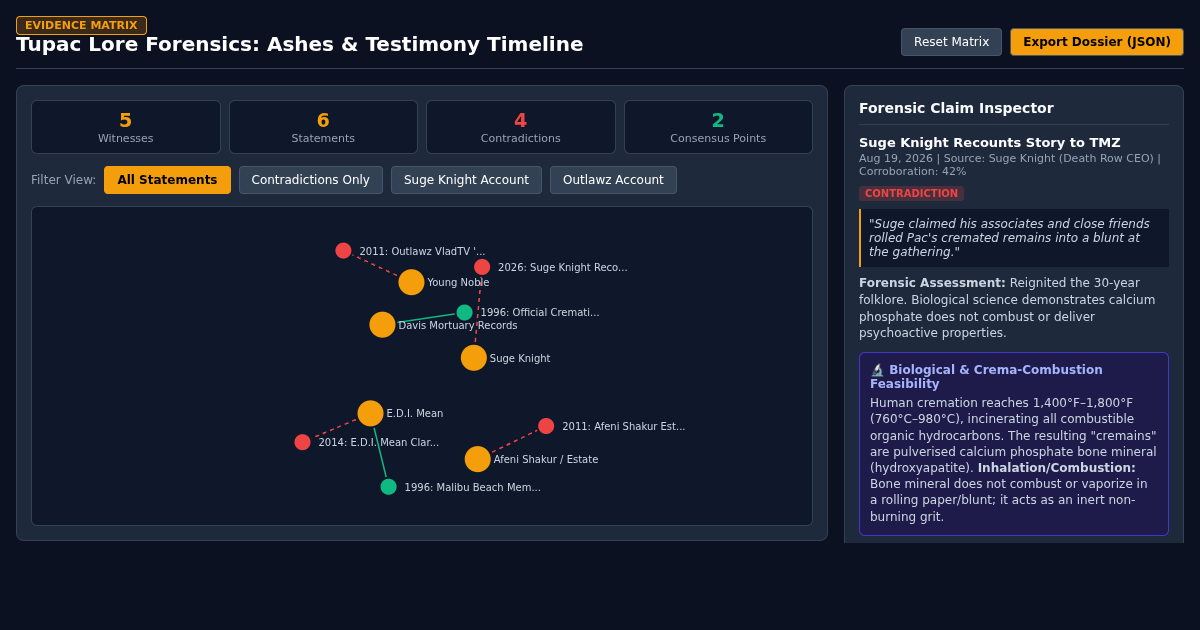Click the Aug 19, 2026 source line
Screen dimensions: 1200x630
tap(1010, 165)
